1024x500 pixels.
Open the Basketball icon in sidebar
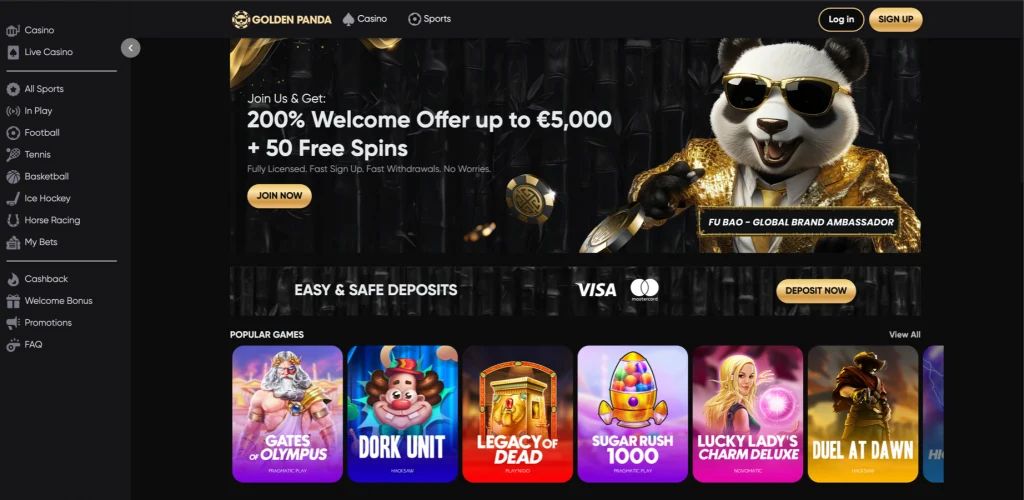13,177
